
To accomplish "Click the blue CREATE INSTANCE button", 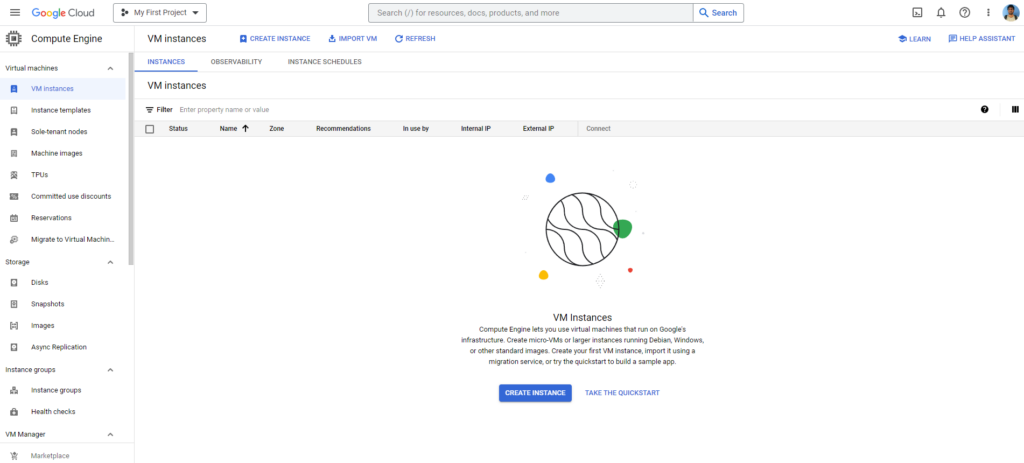I will point(536,393).
